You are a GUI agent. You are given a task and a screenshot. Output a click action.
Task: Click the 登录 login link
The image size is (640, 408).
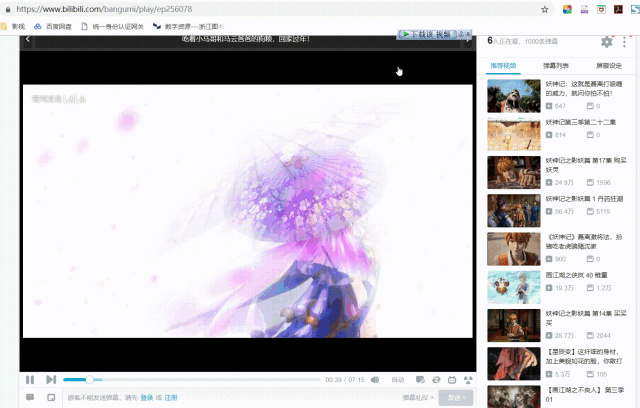(147, 397)
